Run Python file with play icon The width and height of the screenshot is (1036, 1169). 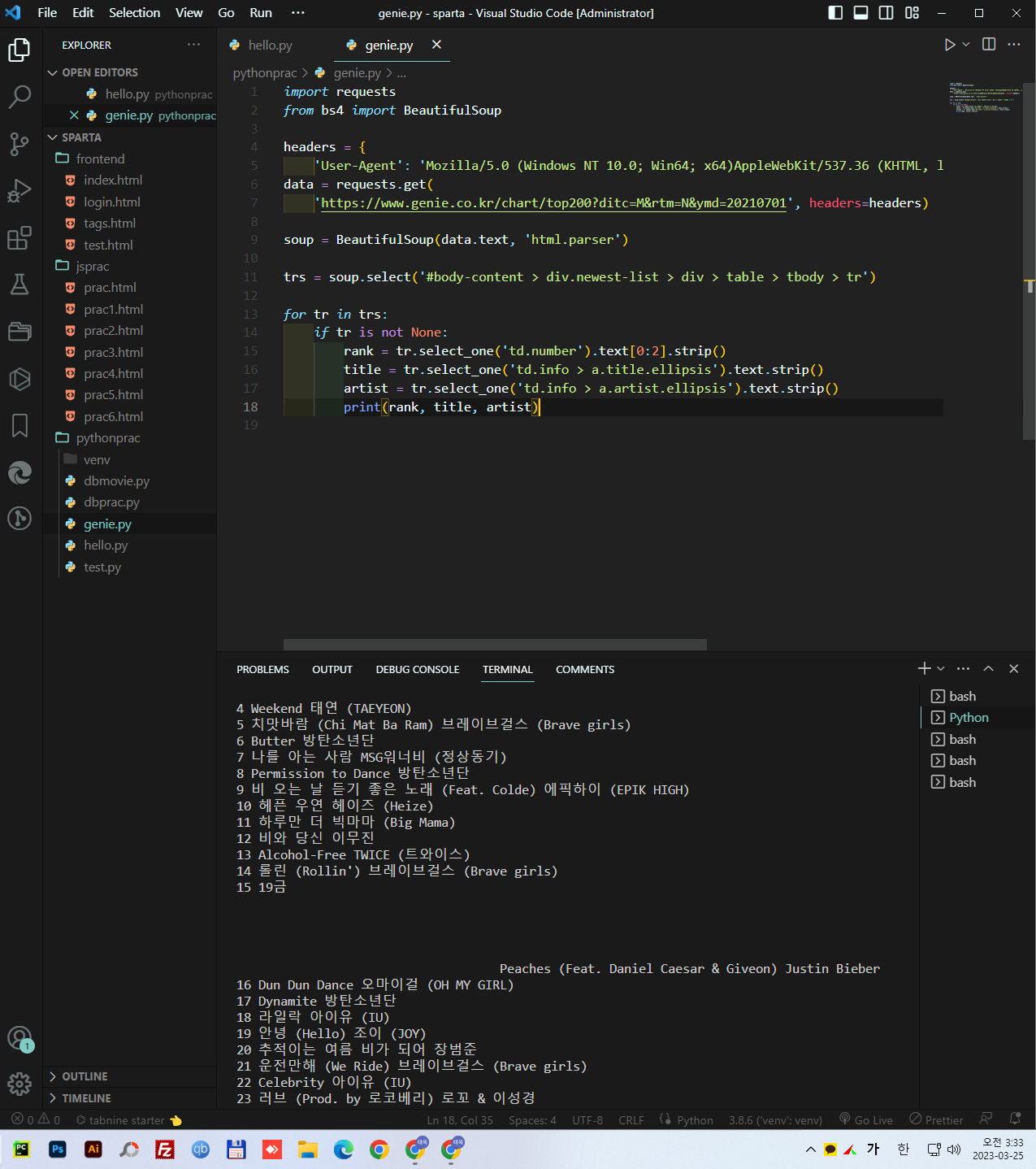coord(949,45)
